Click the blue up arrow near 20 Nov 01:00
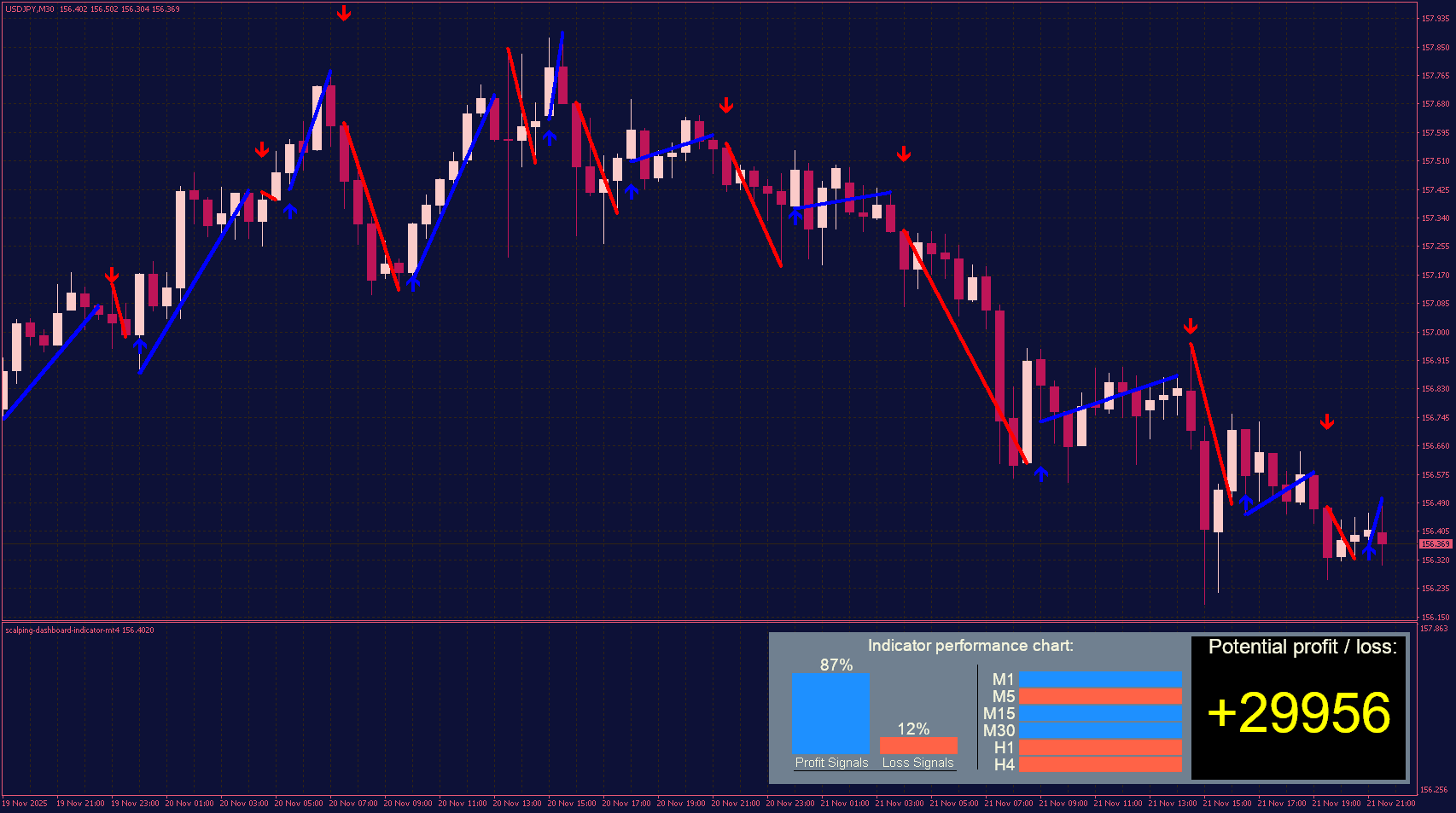This screenshot has width=1456, height=813. pyautogui.click(x=141, y=346)
